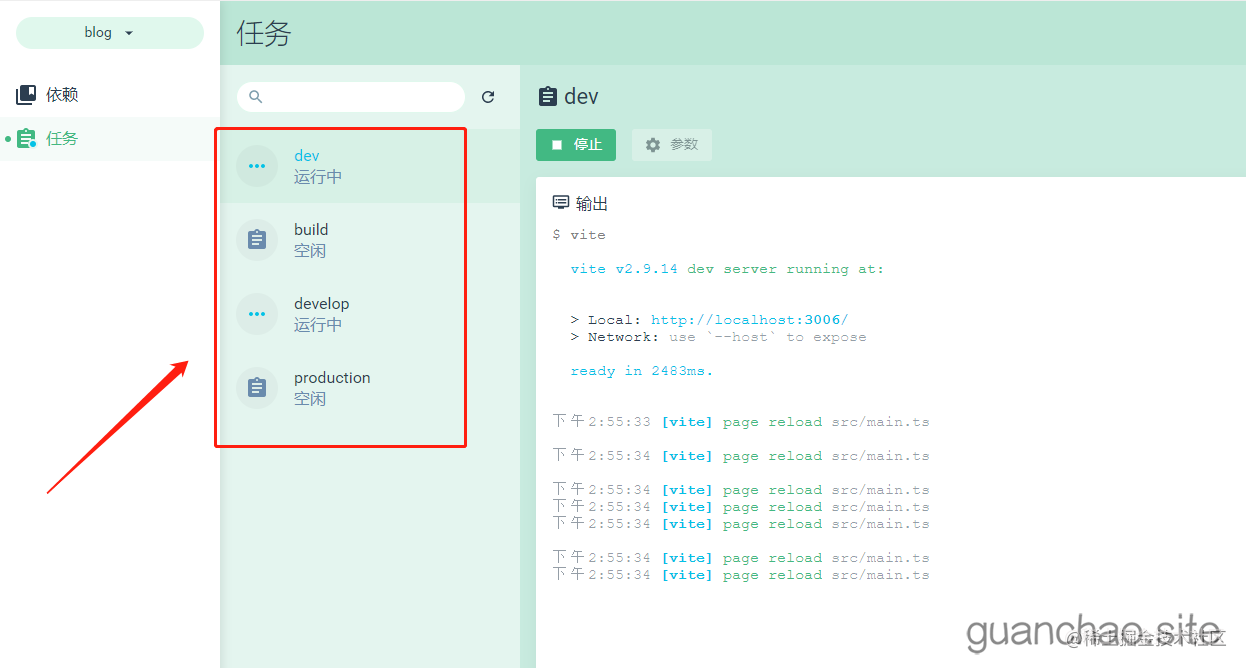Refresh the task list
Screen dimensions: 1246x668
point(488,97)
